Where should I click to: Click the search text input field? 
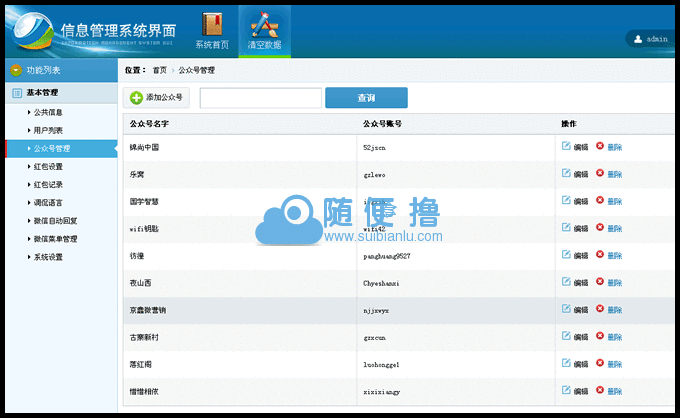(260, 98)
